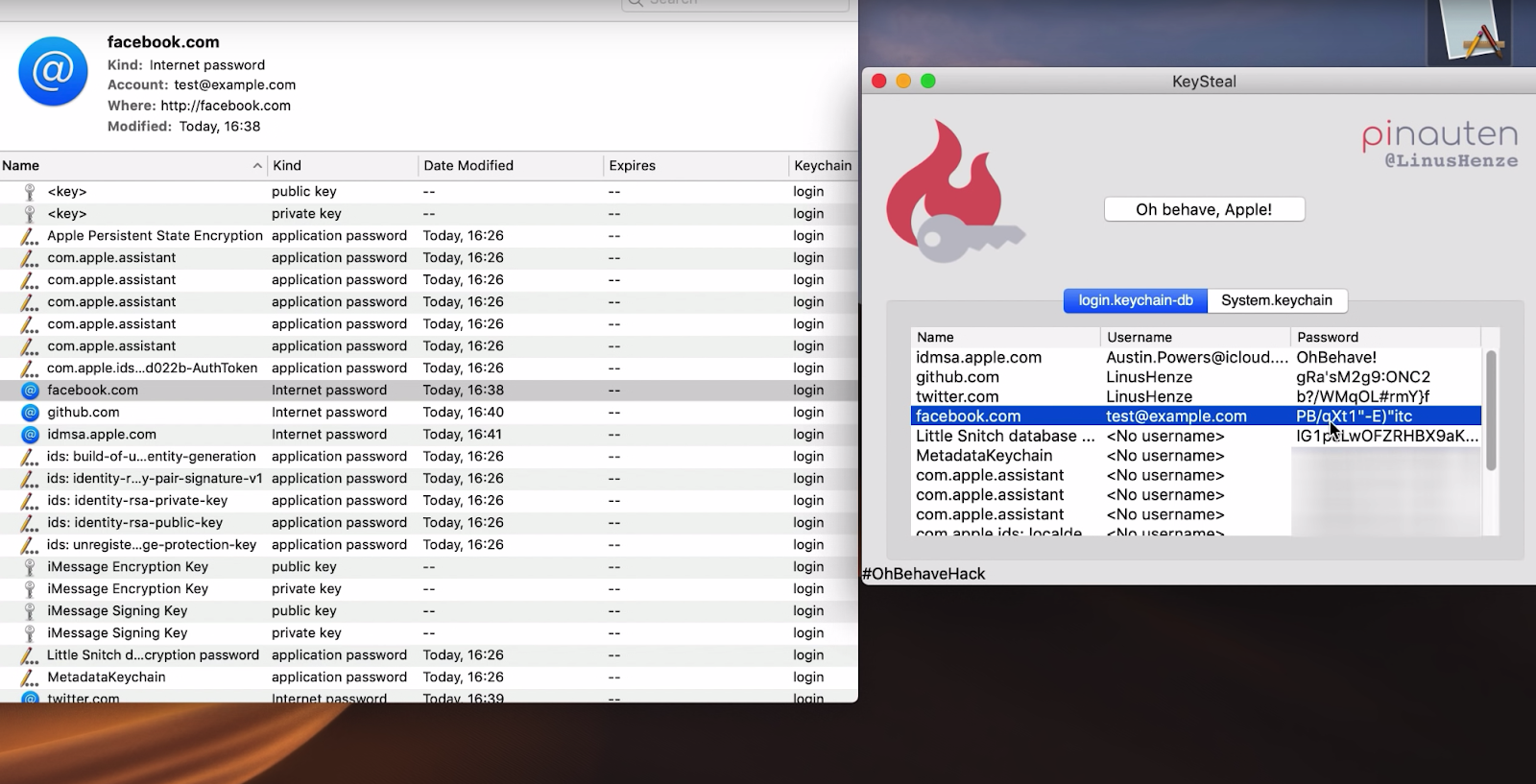This screenshot has height=784, width=1536.
Task: Sort the keychain list by Kind column
Action: 342,166
